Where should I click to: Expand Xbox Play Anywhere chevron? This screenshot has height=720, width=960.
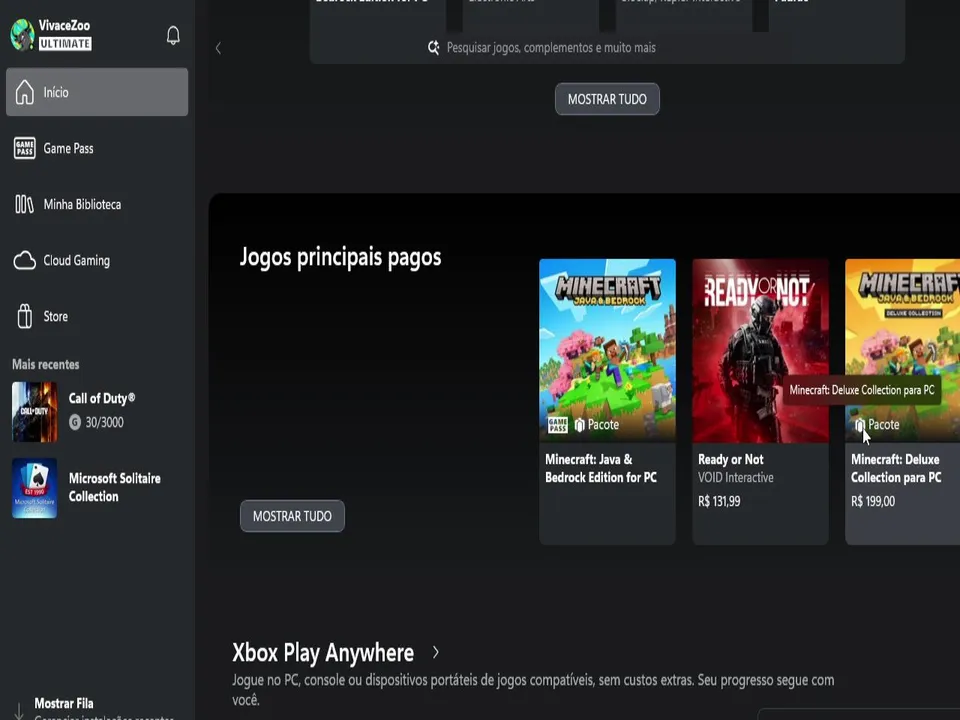435,653
